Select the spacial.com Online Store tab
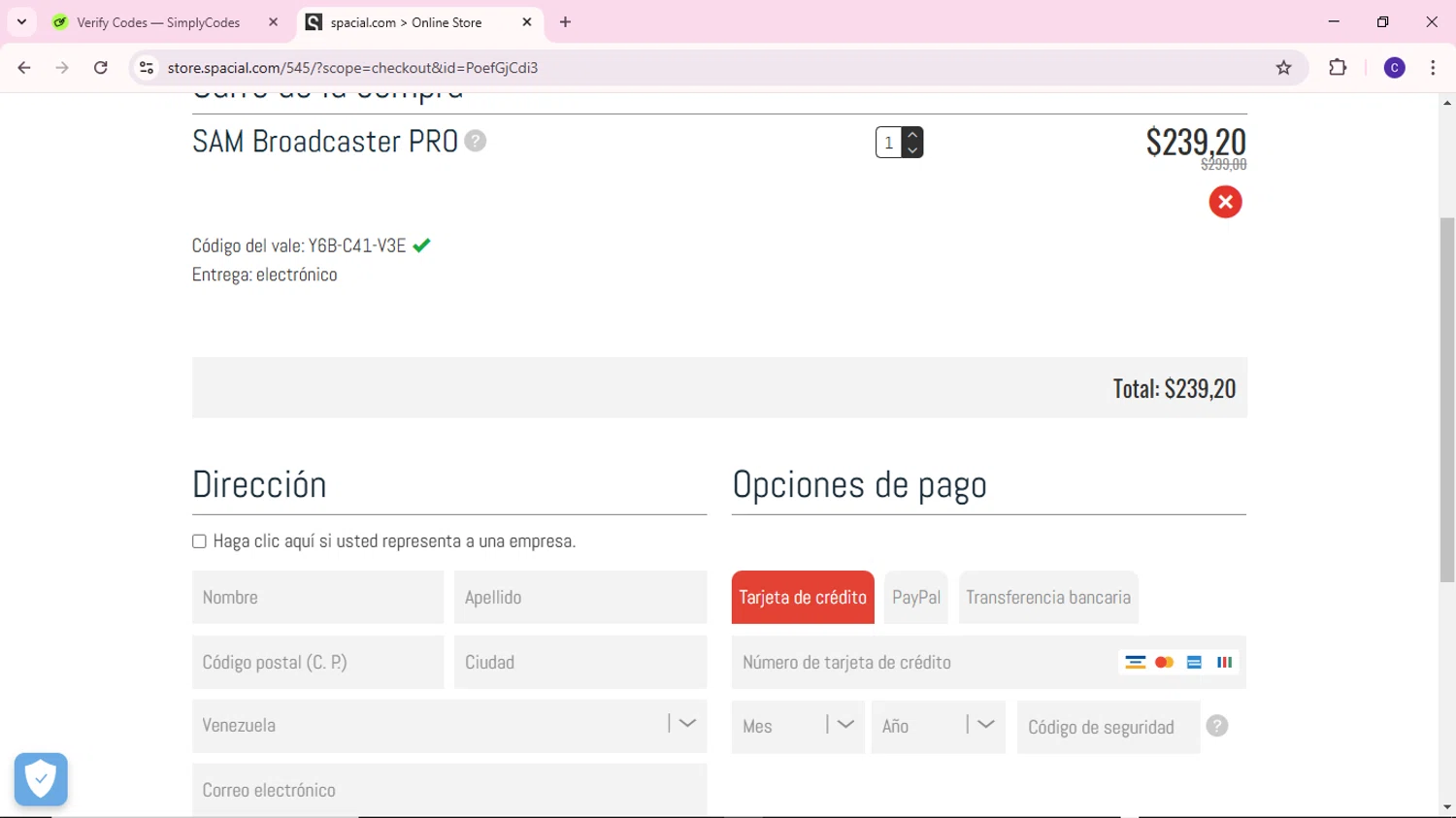1456x818 pixels. pyautogui.click(x=406, y=22)
